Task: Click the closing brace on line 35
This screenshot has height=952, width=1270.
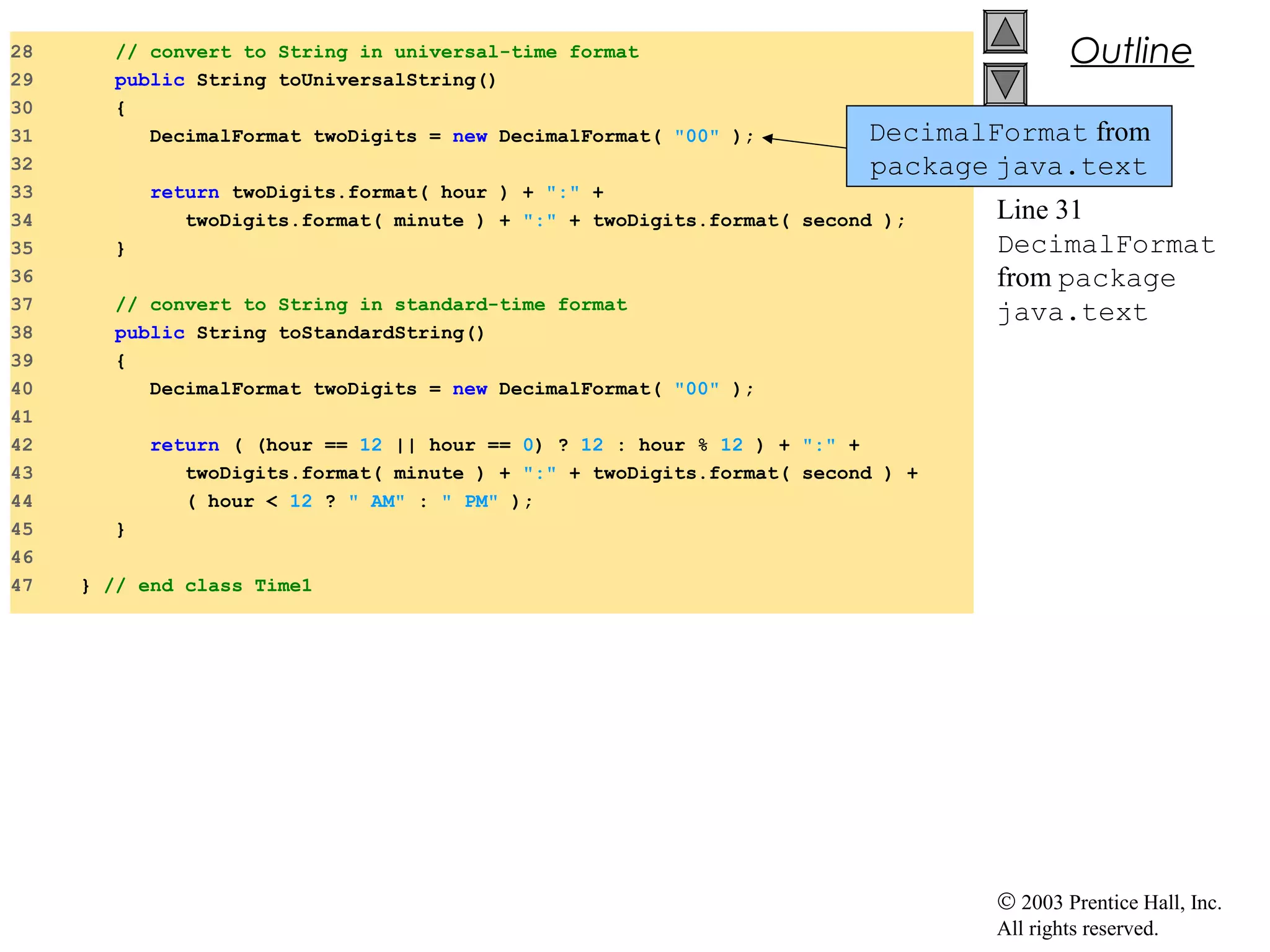Action: (121, 249)
